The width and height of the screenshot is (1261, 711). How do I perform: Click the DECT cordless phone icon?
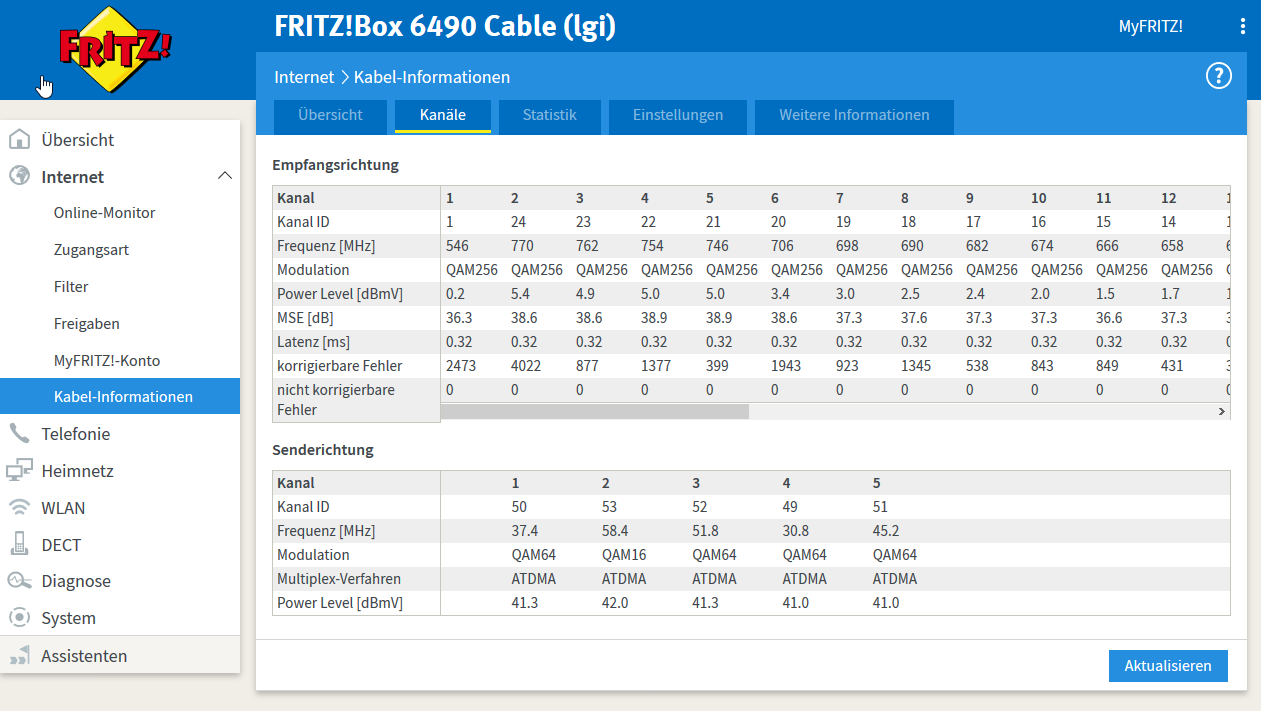tap(19, 544)
